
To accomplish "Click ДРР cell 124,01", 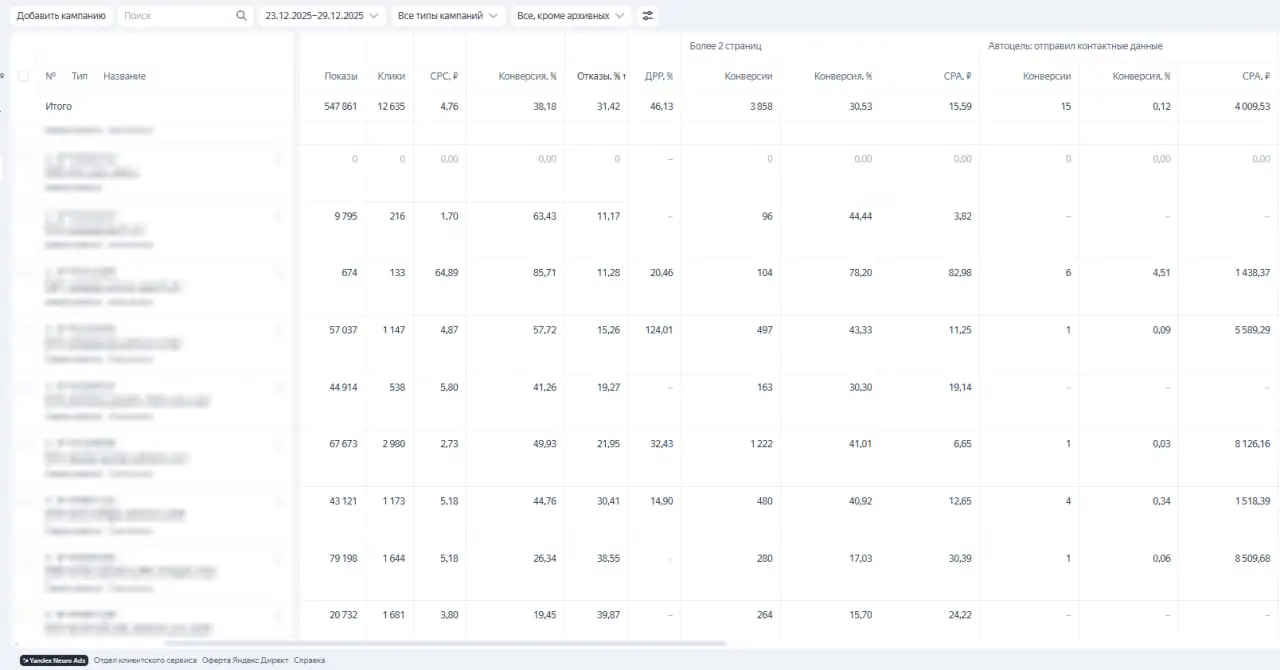I will tap(659, 329).
